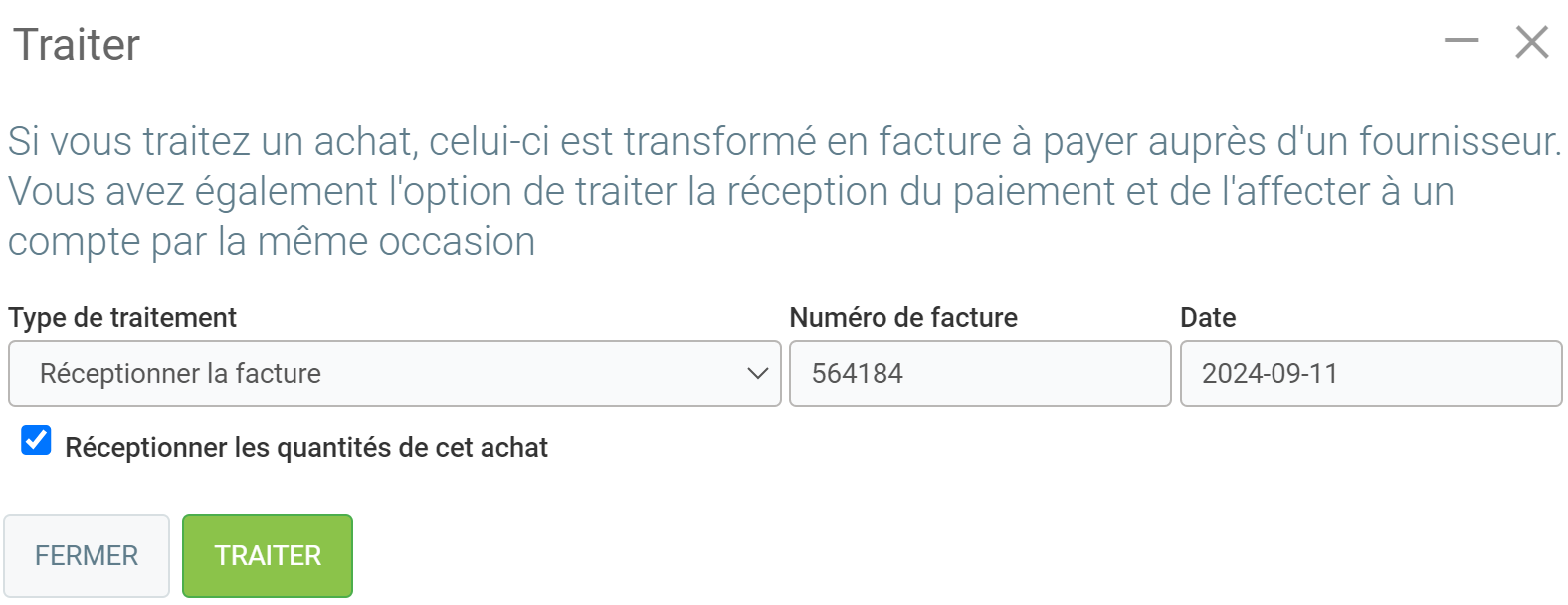This screenshot has height=605, width=1568.
Task: Click the text 'compte par la même occasion'
Action: pos(272,242)
